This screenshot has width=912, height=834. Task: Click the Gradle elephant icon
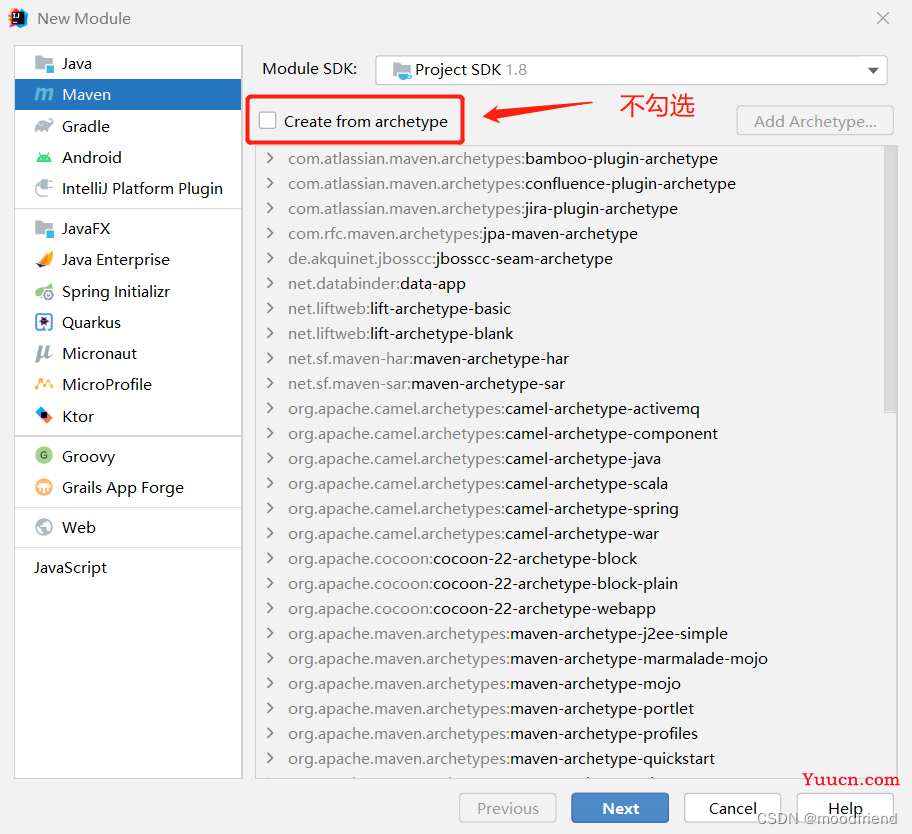tap(44, 126)
